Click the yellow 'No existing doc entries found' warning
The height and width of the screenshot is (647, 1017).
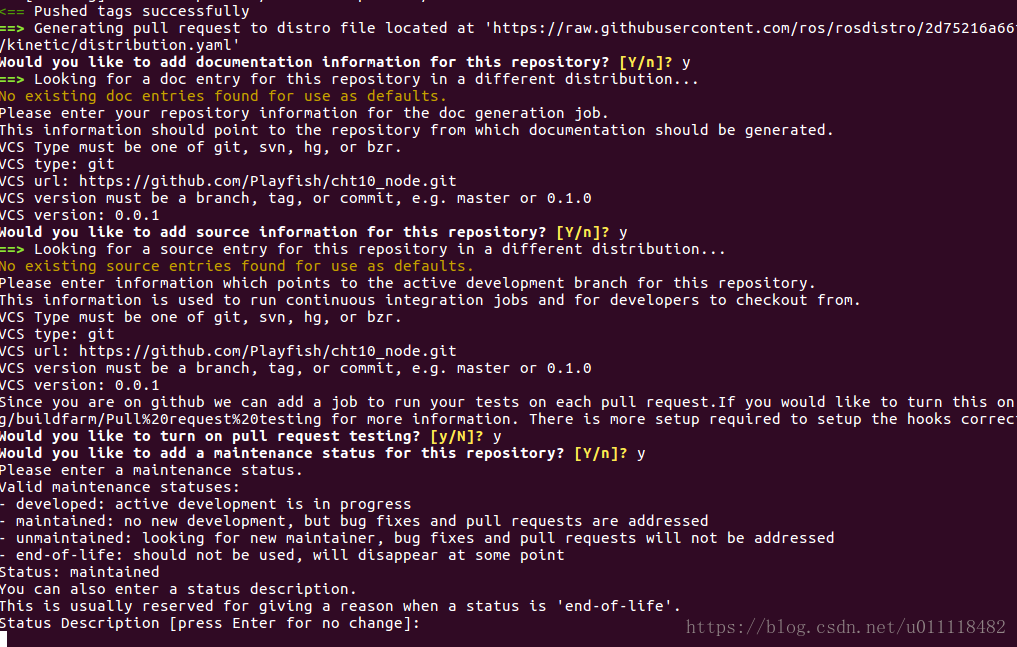pos(223,96)
